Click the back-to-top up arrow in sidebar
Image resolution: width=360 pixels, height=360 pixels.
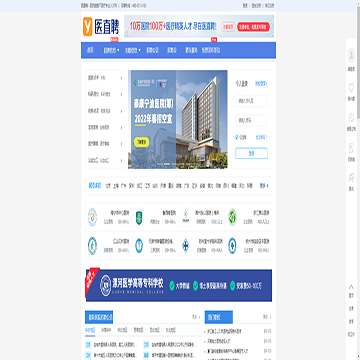[351, 287]
